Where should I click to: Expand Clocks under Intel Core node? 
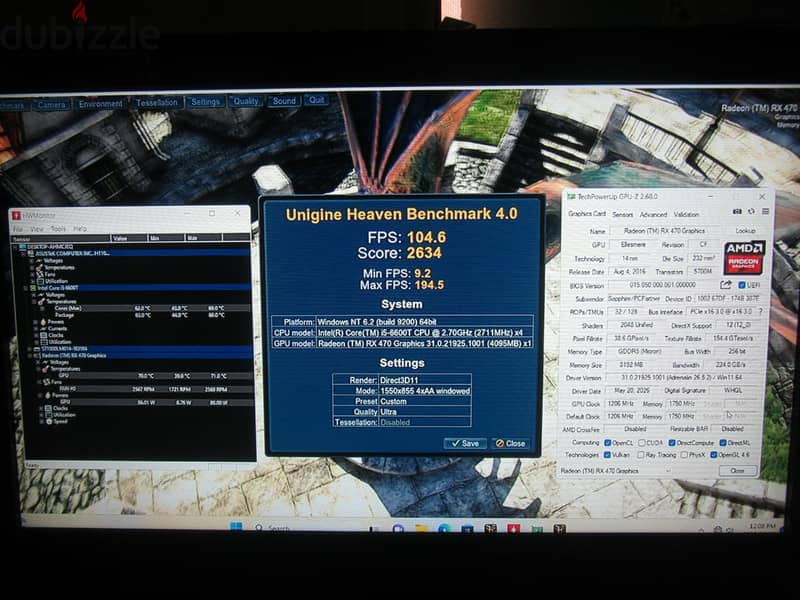tap(36, 335)
